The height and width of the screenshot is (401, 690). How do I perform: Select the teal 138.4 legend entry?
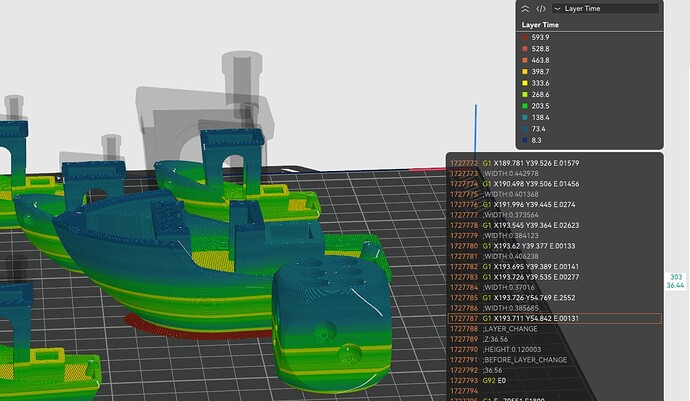pyautogui.click(x=536, y=118)
